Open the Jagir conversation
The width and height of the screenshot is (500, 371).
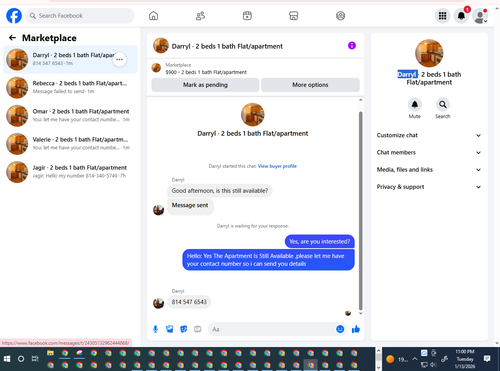click(70, 172)
